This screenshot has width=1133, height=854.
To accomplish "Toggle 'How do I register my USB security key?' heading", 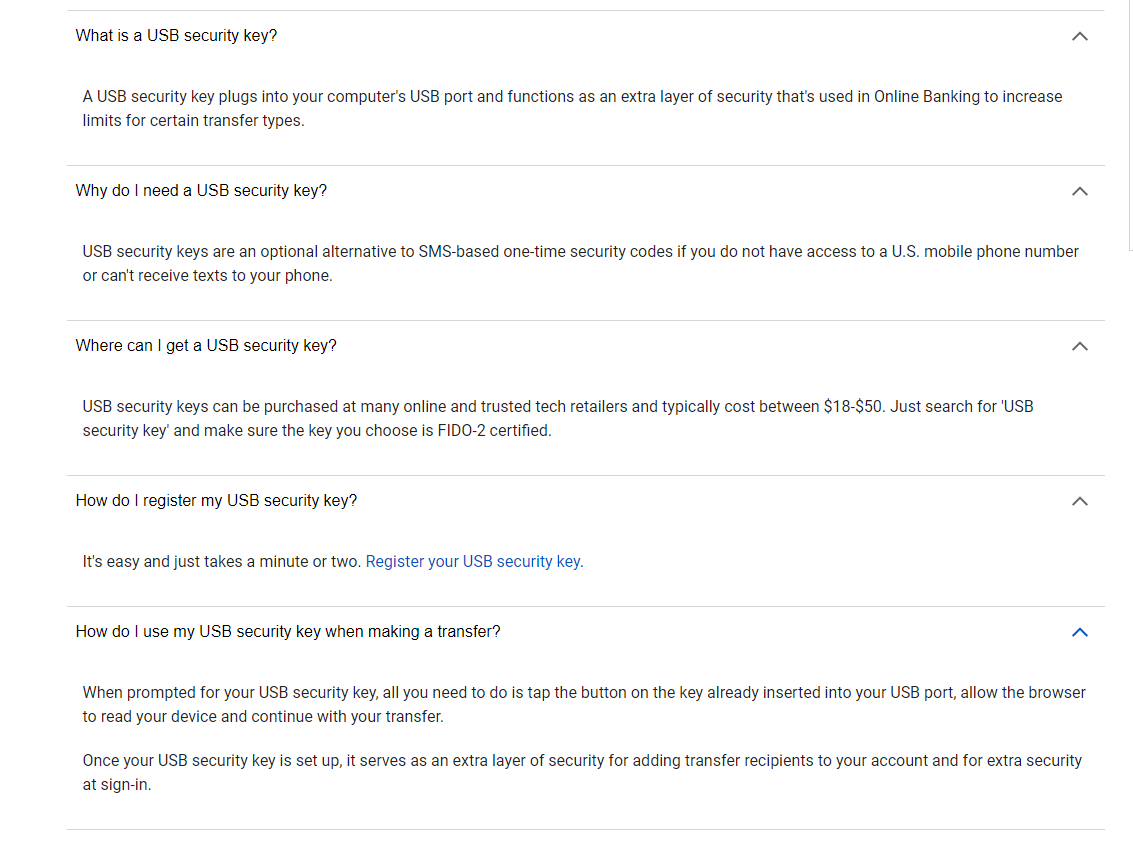I will pyautogui.click(x=216, y=501).
